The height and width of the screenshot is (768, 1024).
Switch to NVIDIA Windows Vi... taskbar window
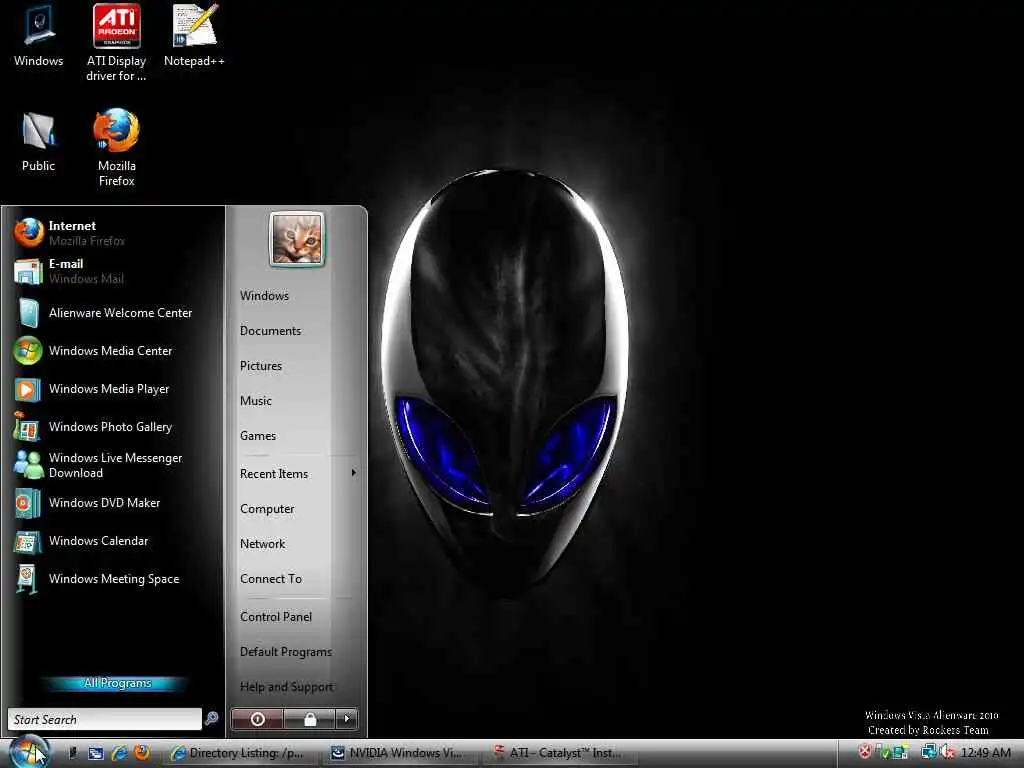point(400,753)
